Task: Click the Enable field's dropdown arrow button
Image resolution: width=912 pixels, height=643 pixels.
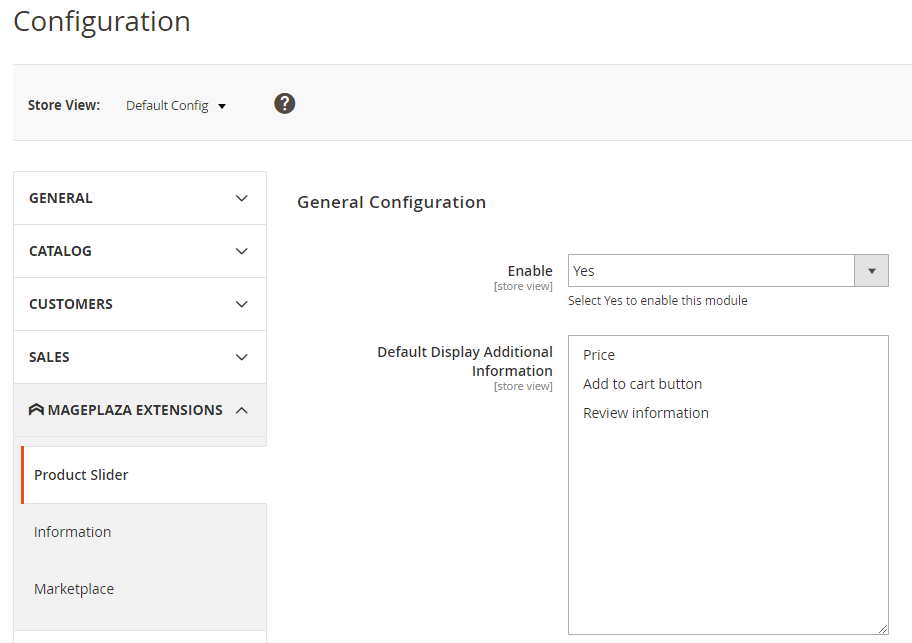Action: point(871,271)
